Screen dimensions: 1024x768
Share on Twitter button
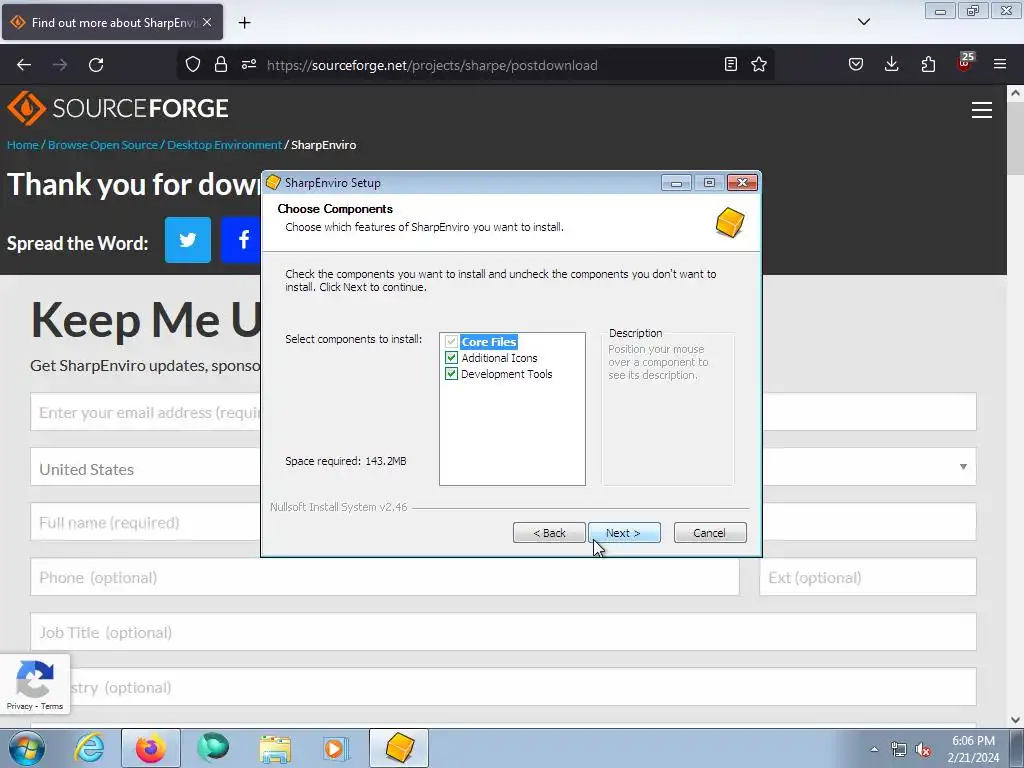click(187, 240)
